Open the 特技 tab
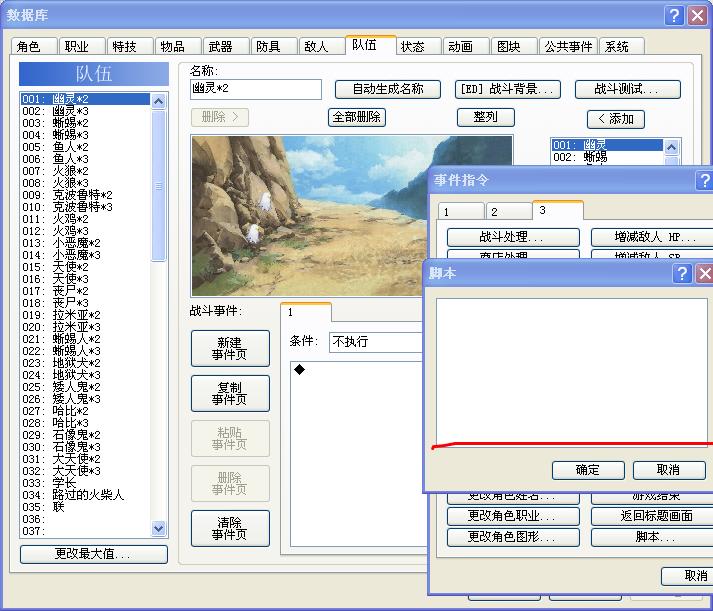This screenshot has width=713, height=611. [130, 46]
